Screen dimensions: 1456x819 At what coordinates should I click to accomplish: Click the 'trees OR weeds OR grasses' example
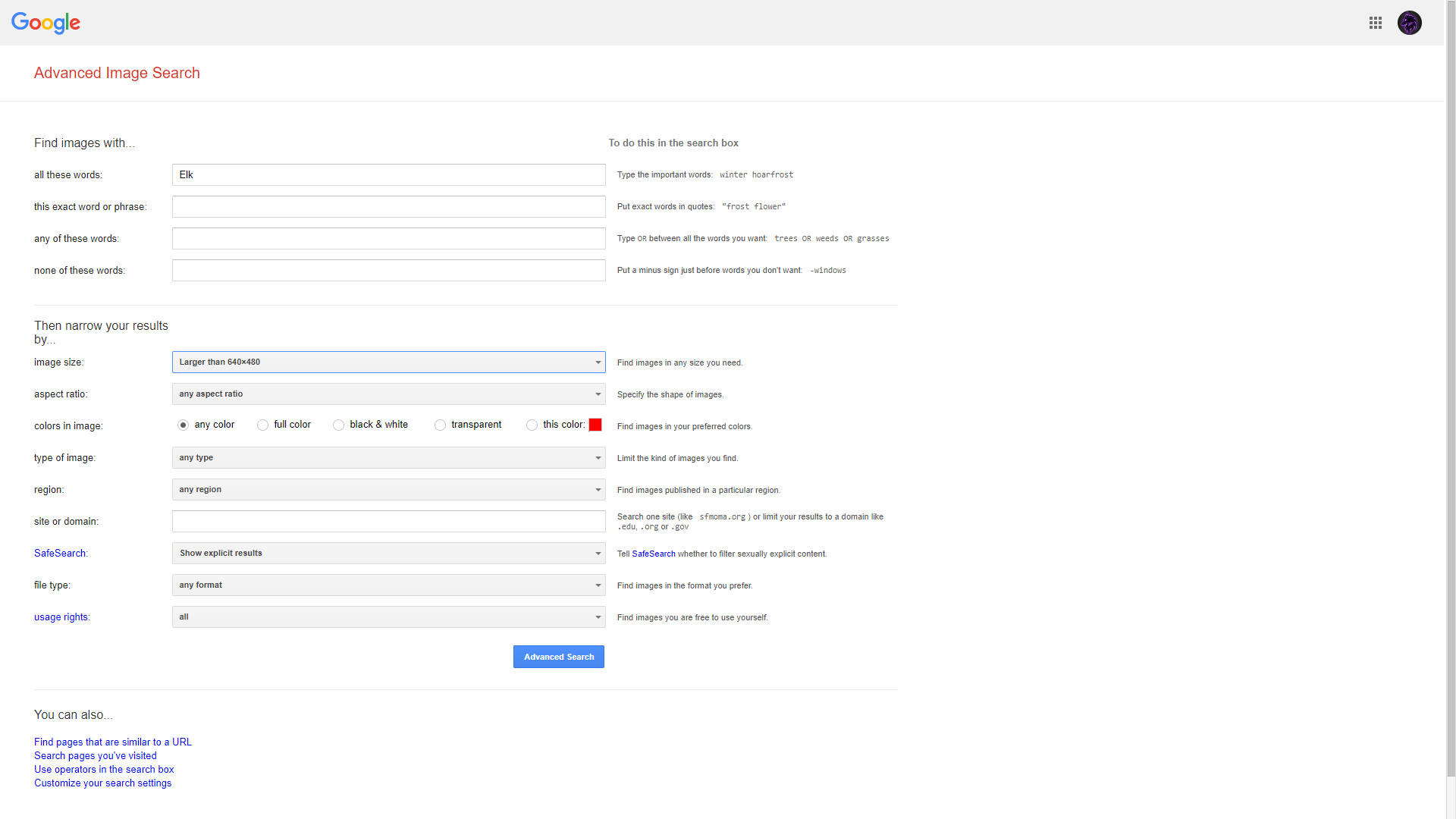click(832, 238)
